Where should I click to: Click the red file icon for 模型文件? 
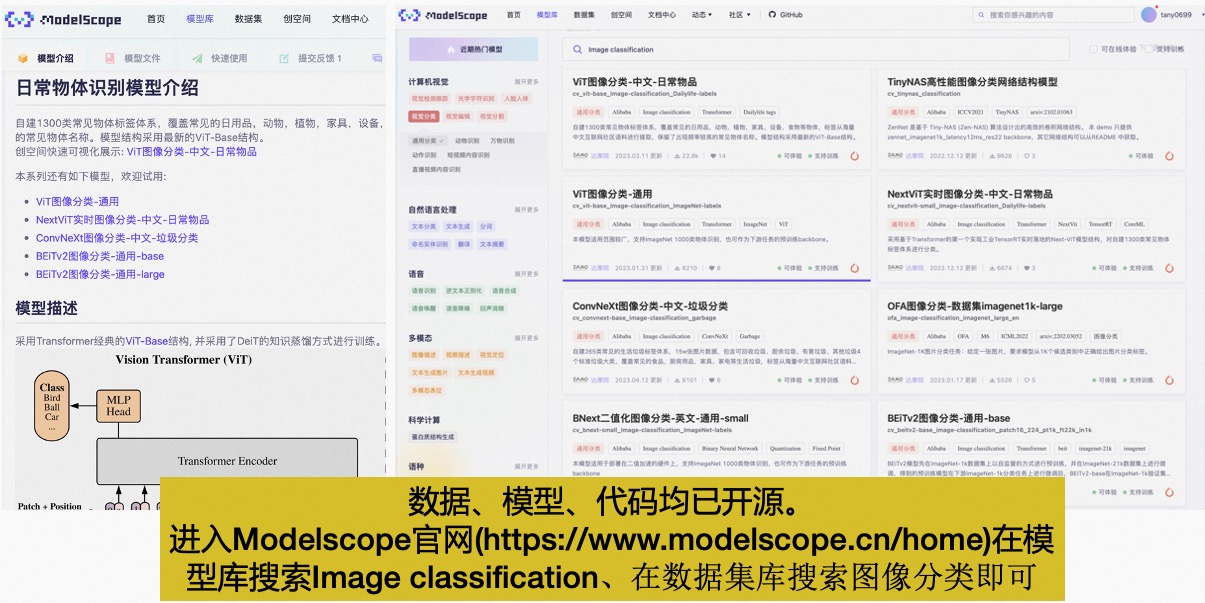click(x=109, y=58)
